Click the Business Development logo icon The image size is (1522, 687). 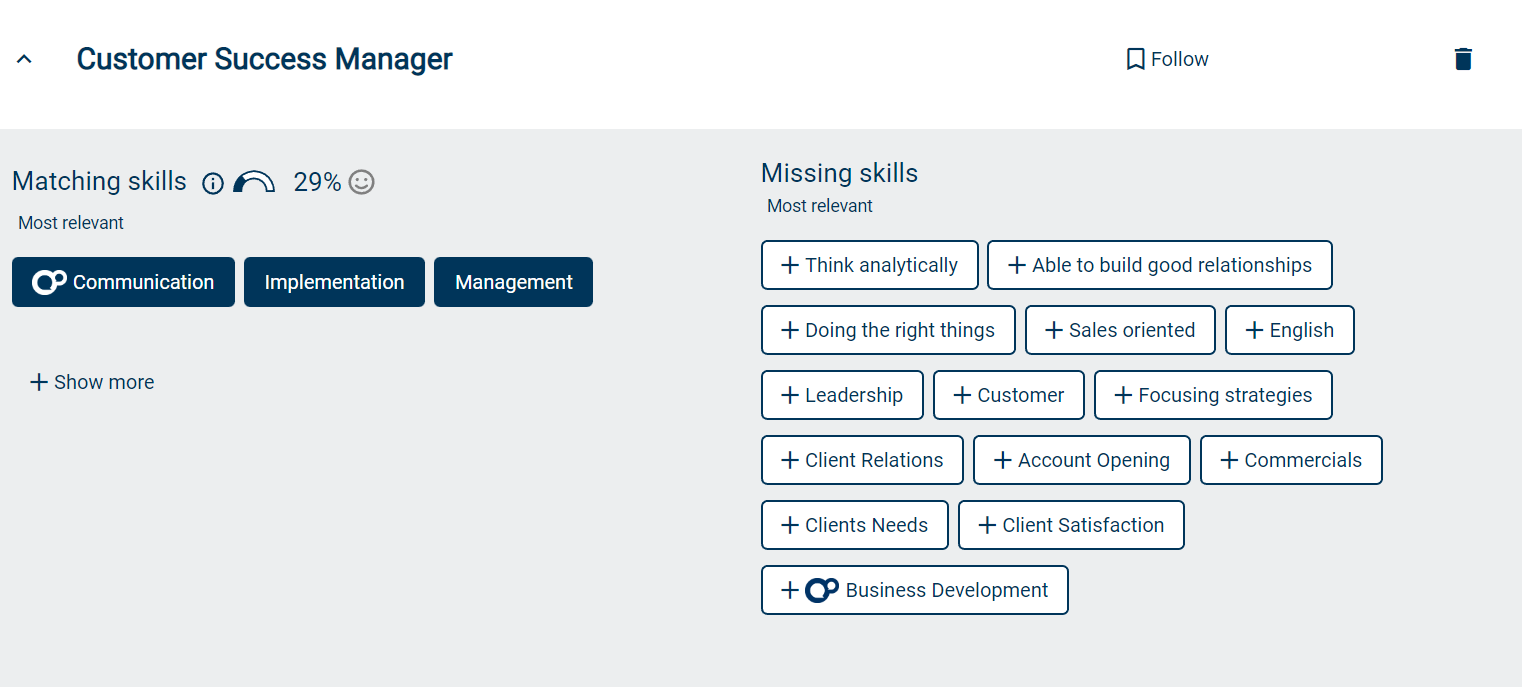(x=822, y=591)
